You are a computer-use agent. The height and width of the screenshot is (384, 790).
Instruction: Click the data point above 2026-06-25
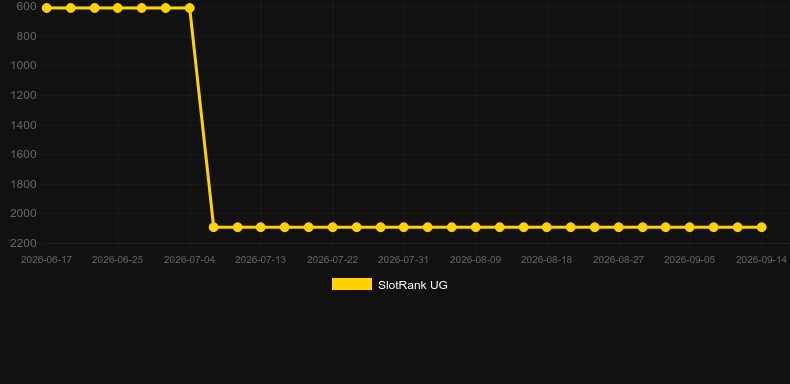(118, 8)
